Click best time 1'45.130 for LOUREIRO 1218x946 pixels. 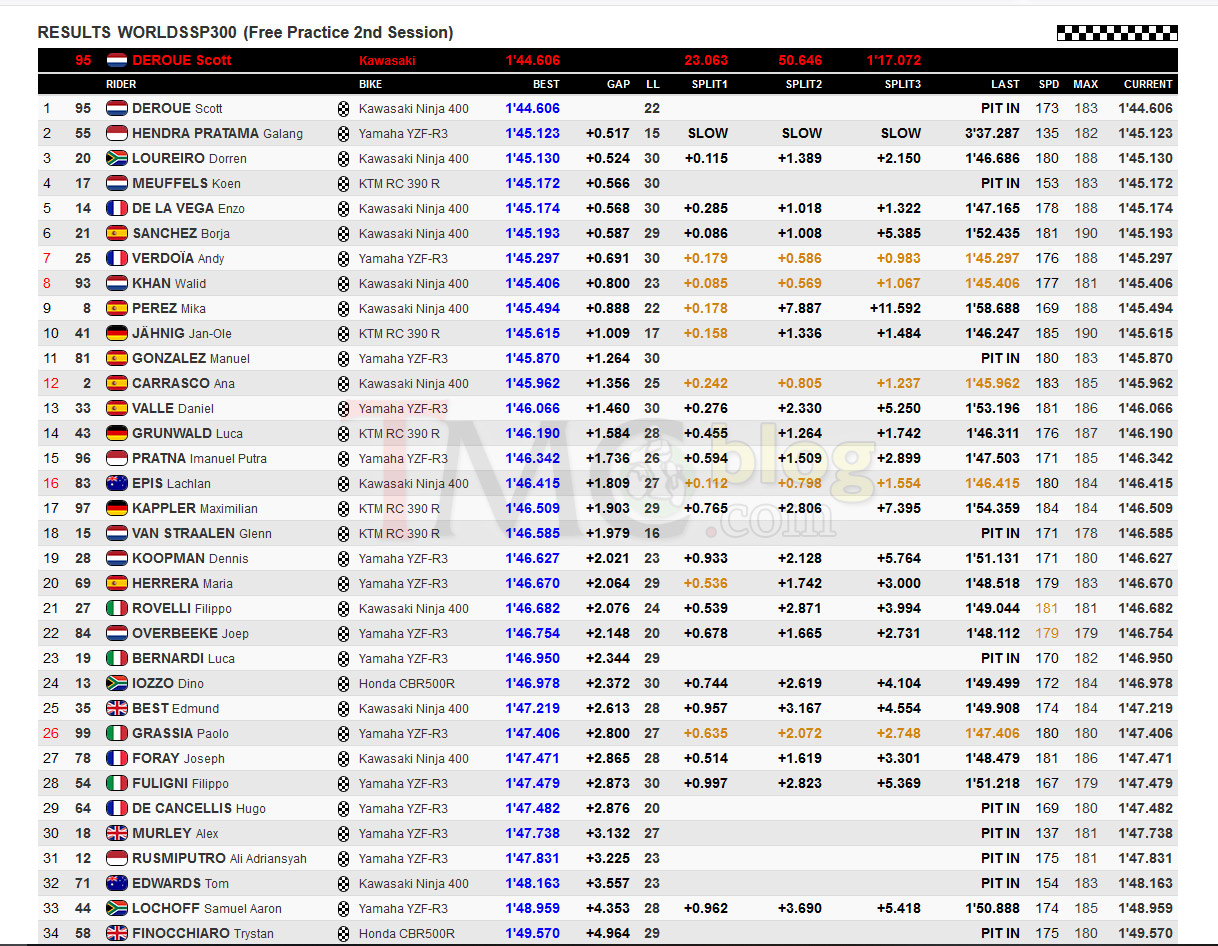point(532,158)
